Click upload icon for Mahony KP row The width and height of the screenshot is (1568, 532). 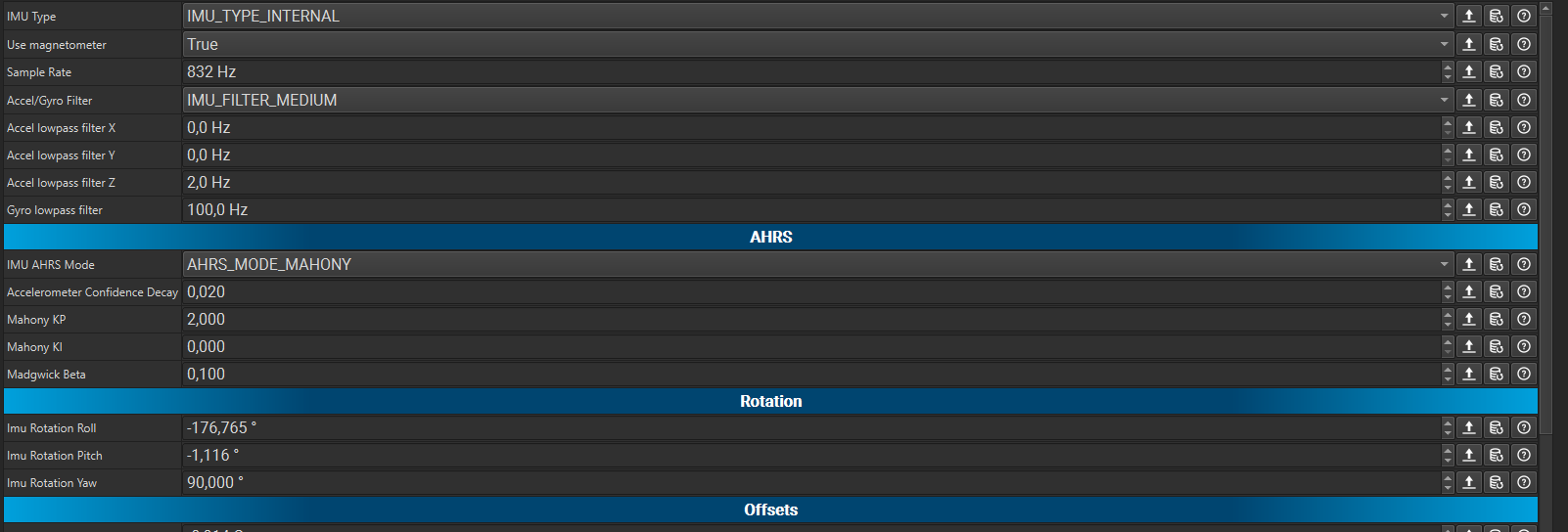[1469, 319]
